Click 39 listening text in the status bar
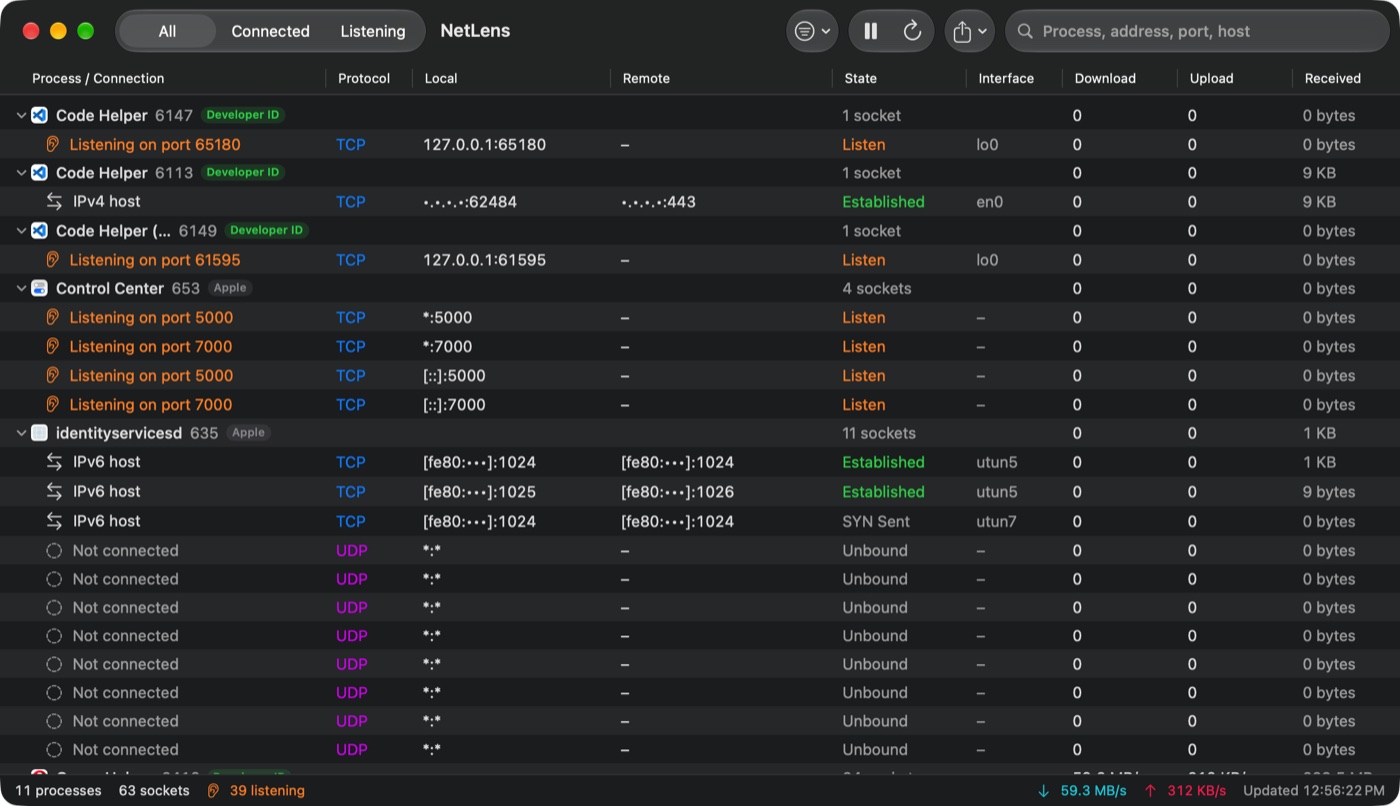 click(267, 790)
